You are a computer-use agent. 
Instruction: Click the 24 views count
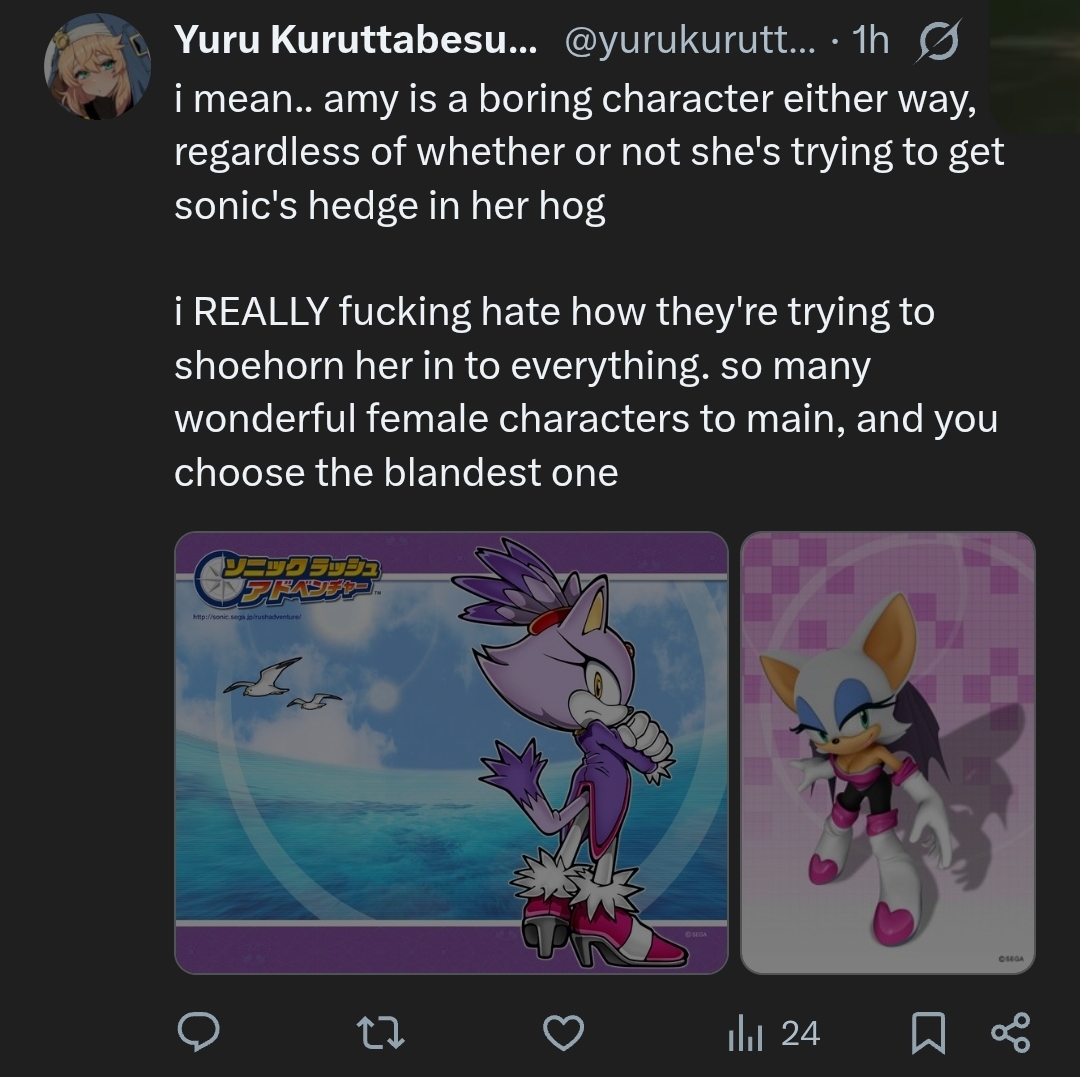[800, 1034]
